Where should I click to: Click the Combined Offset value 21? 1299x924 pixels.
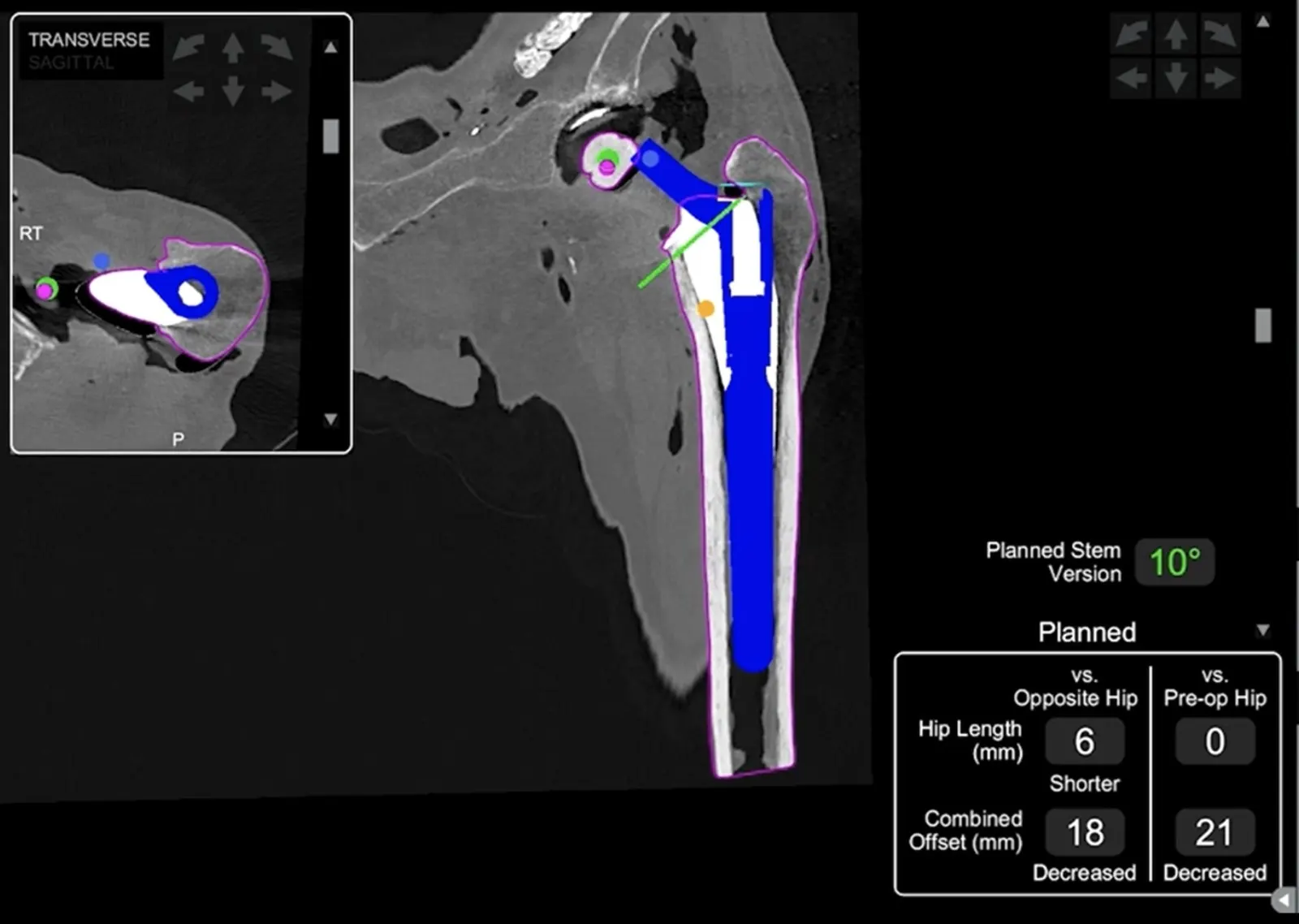coord(1215,832)
